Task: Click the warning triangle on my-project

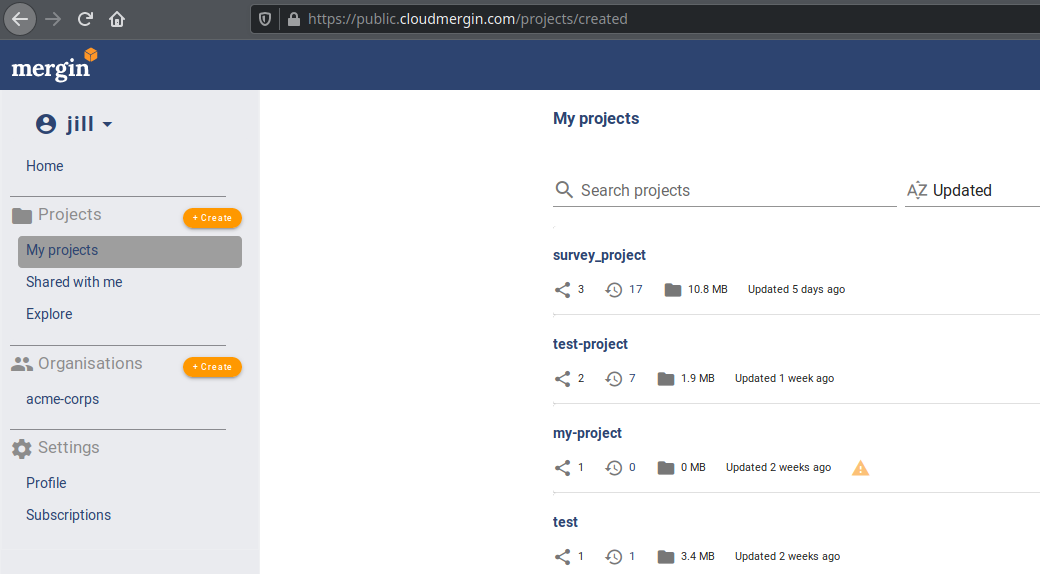Action: 860,468
